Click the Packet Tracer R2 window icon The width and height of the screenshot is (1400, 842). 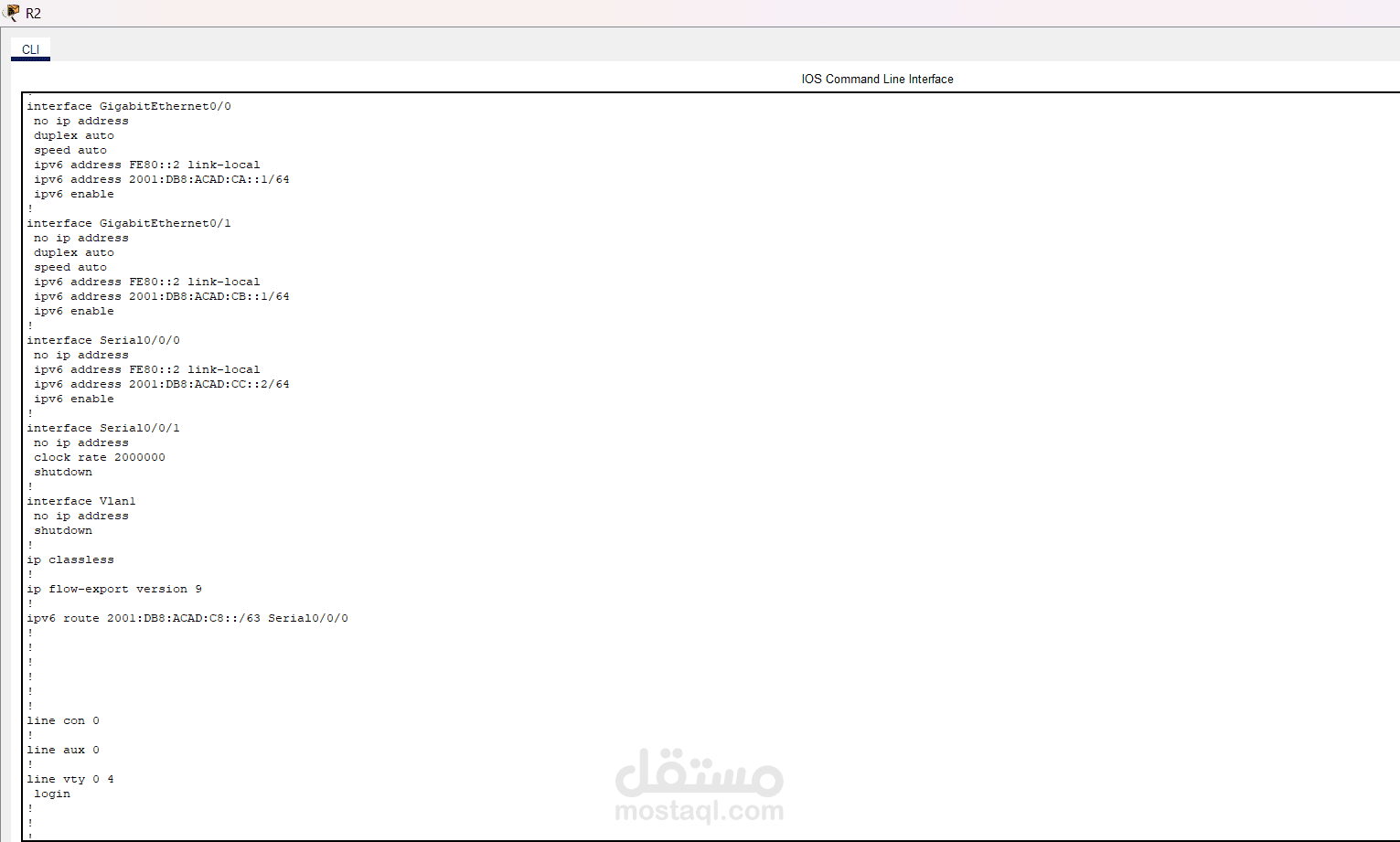pos(11,13)
